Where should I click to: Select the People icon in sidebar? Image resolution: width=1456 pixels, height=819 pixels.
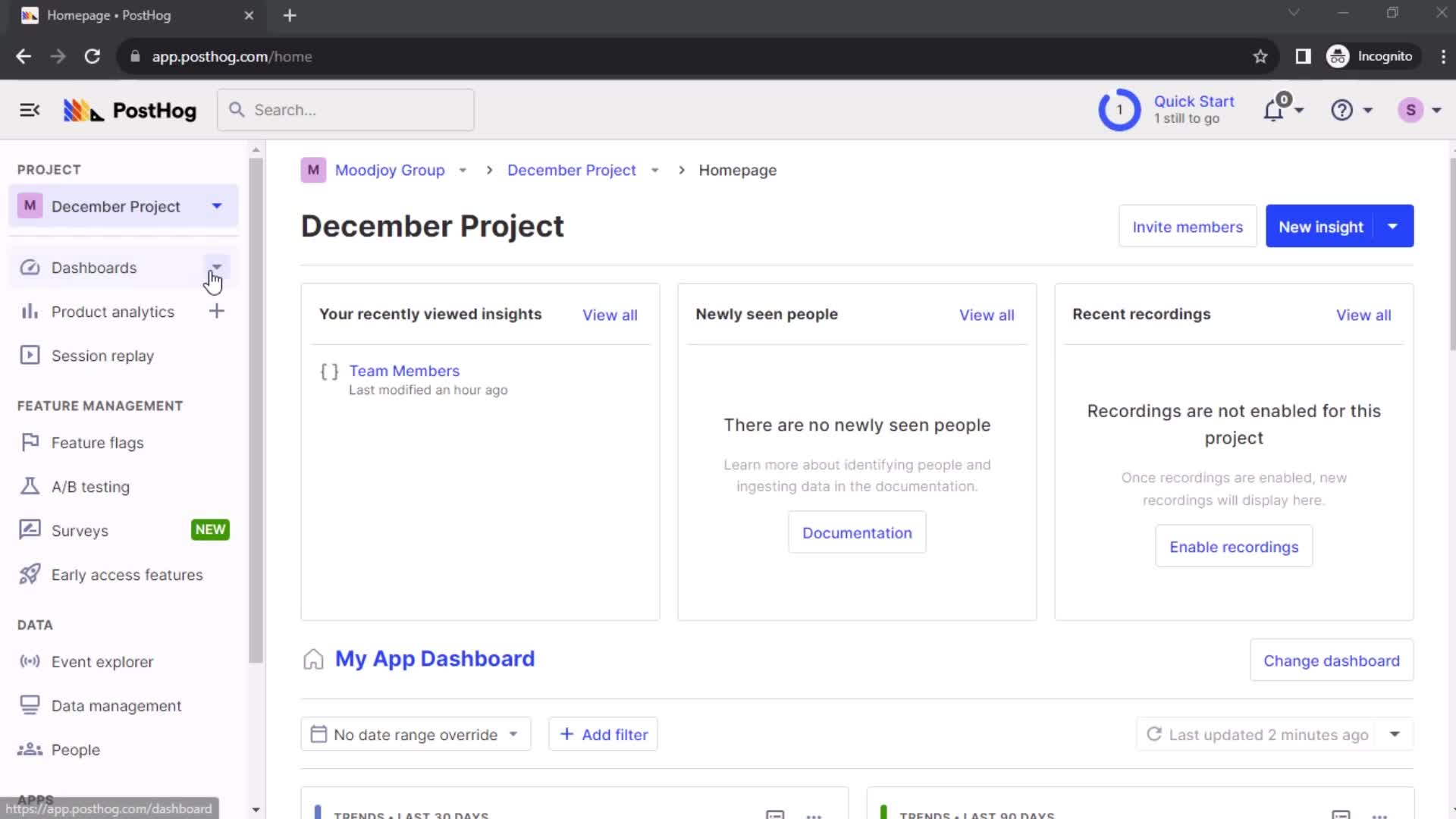(x=28, y=749)
